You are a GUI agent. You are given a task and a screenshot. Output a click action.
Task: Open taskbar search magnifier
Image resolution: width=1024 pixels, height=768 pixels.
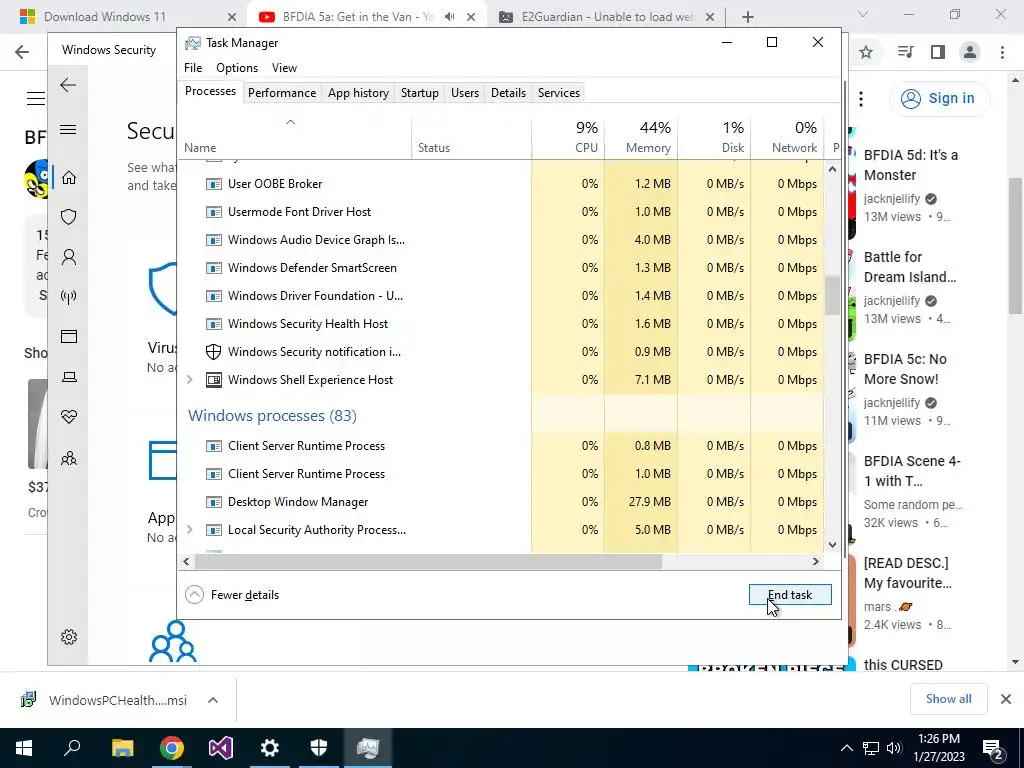pyautogui.click(x=72, y=747)
